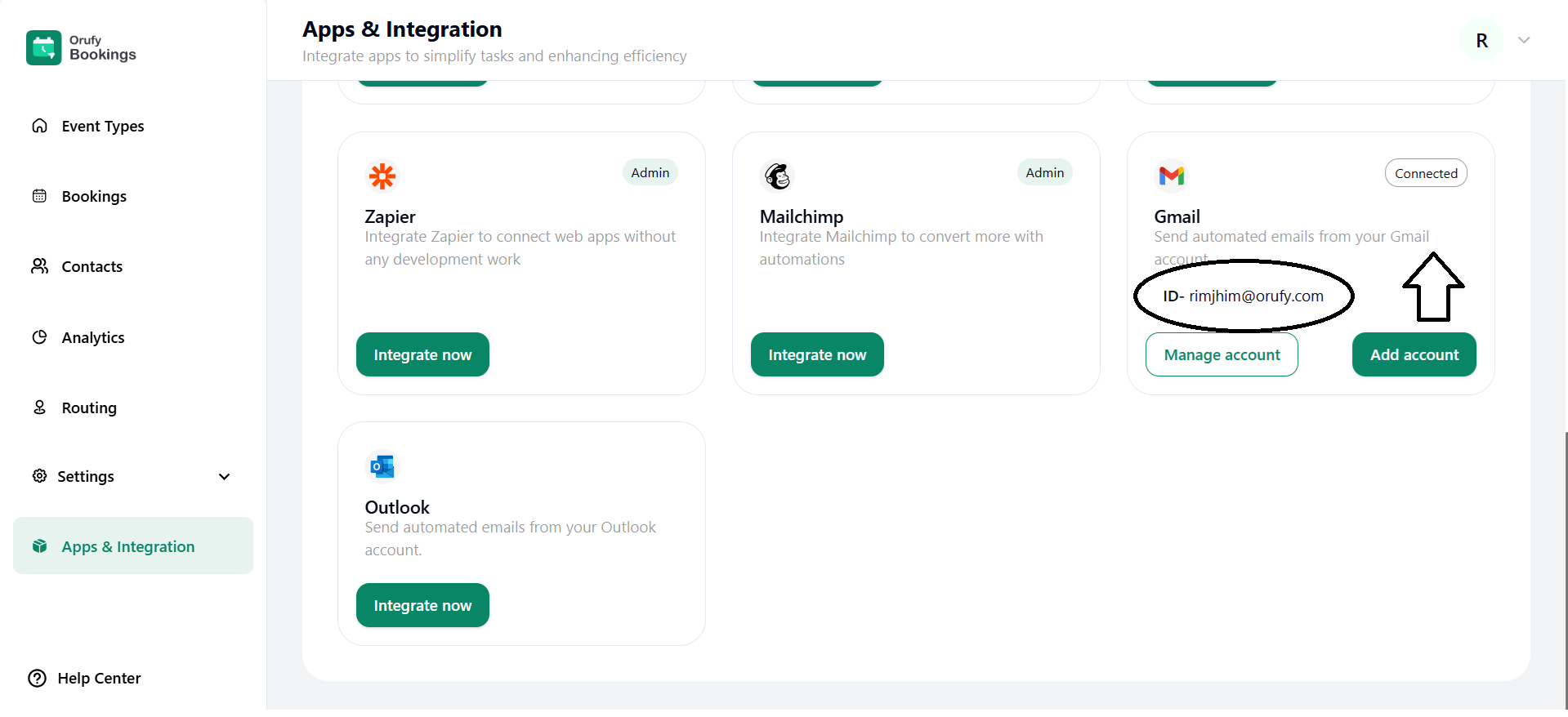Add another Gmail account
The image size is (1568, 717).
(x=1414, y=354)
